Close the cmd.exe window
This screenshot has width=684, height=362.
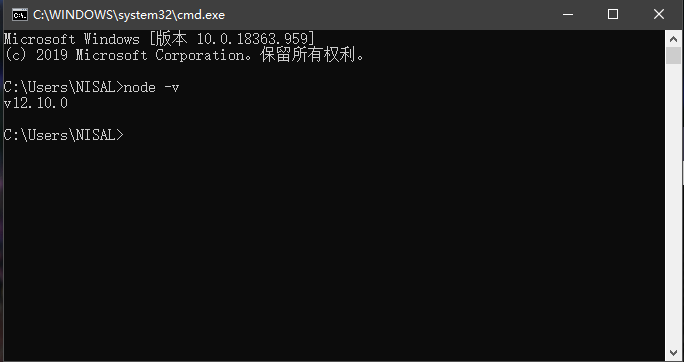(659, 14)
